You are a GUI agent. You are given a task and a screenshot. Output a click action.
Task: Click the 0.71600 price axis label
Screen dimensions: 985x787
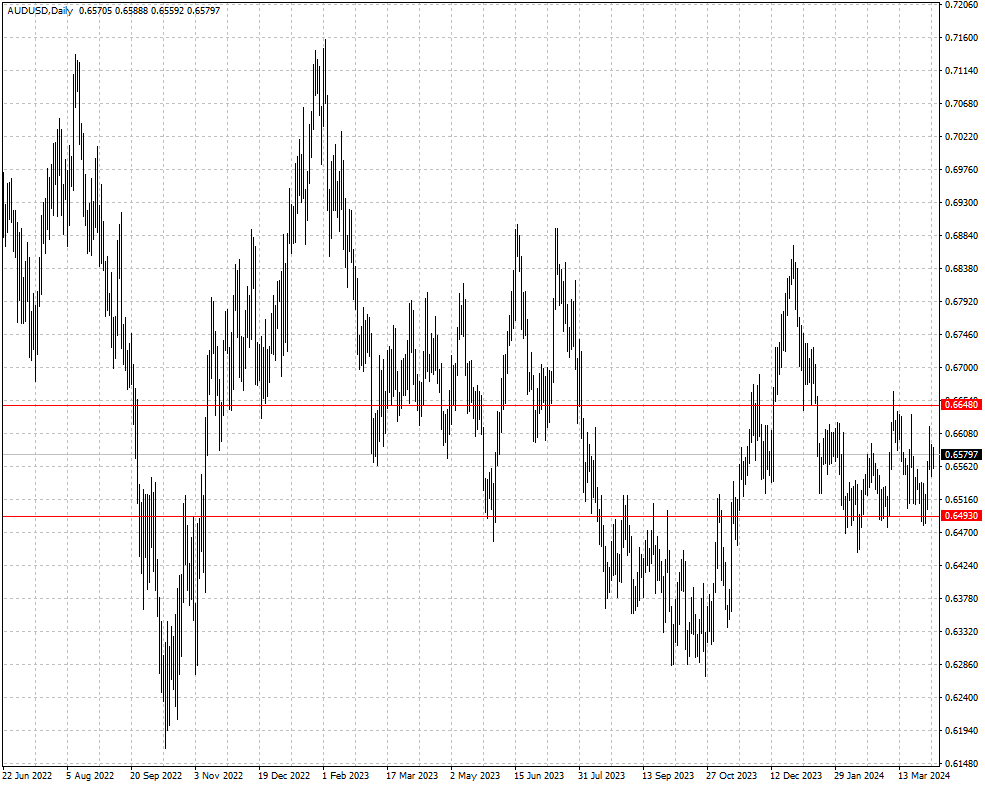962,38
